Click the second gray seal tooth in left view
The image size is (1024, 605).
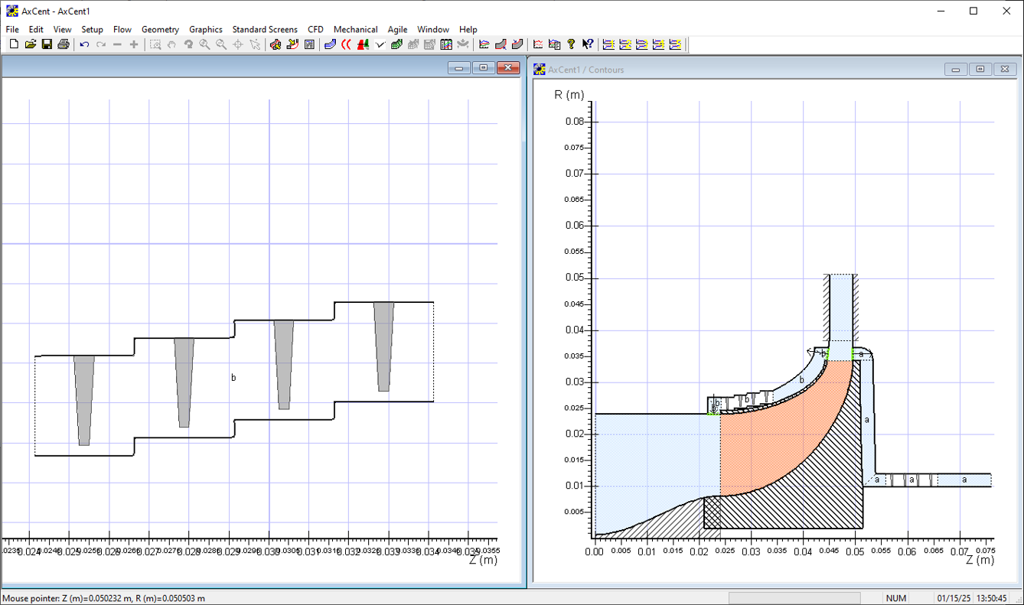pyautogui.click(x=184, y=383)
